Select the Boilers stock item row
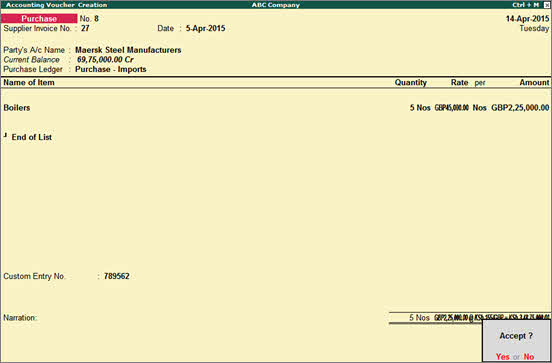 [276, 108]
